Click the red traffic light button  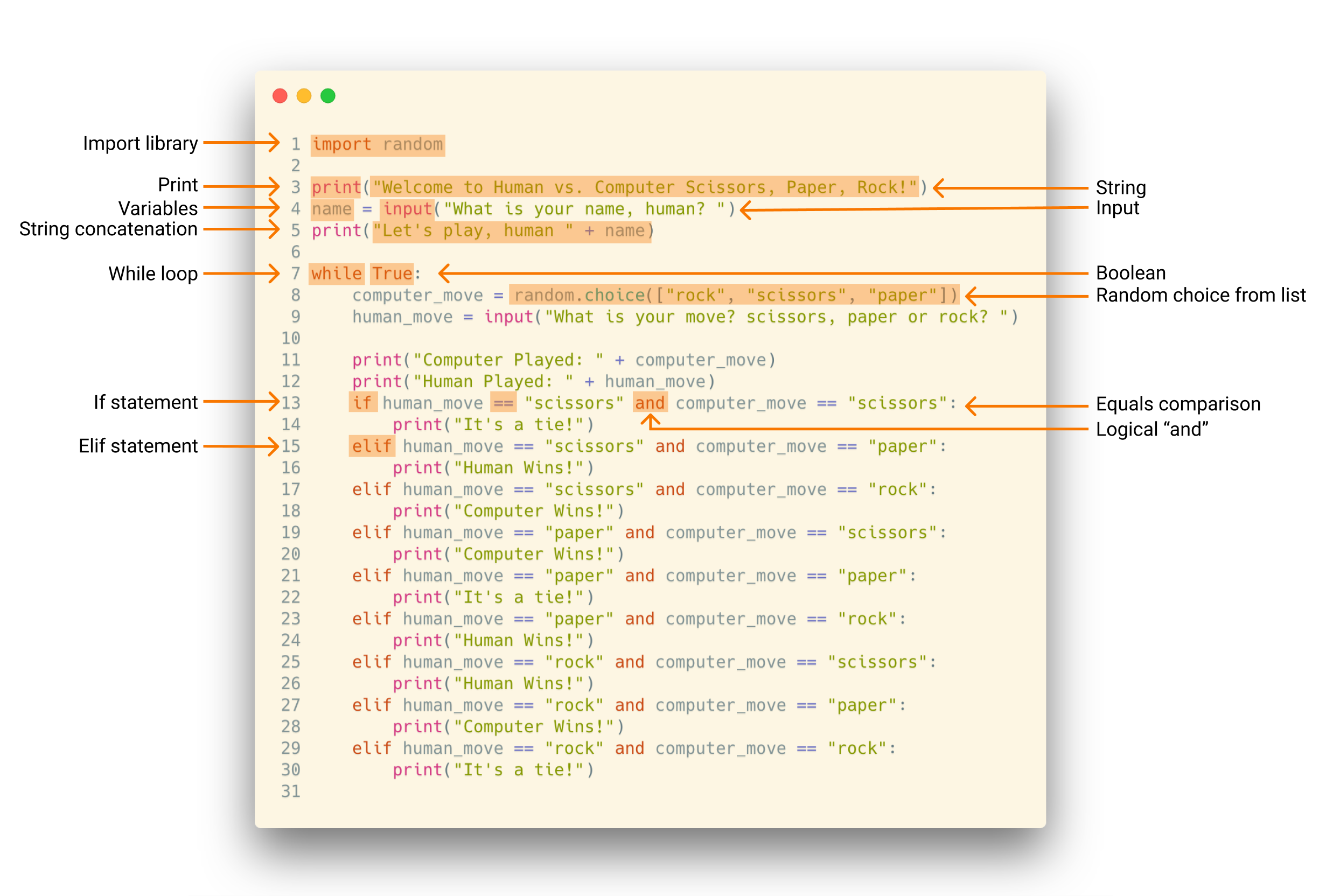pyautogui.click(x=280, y=95)
